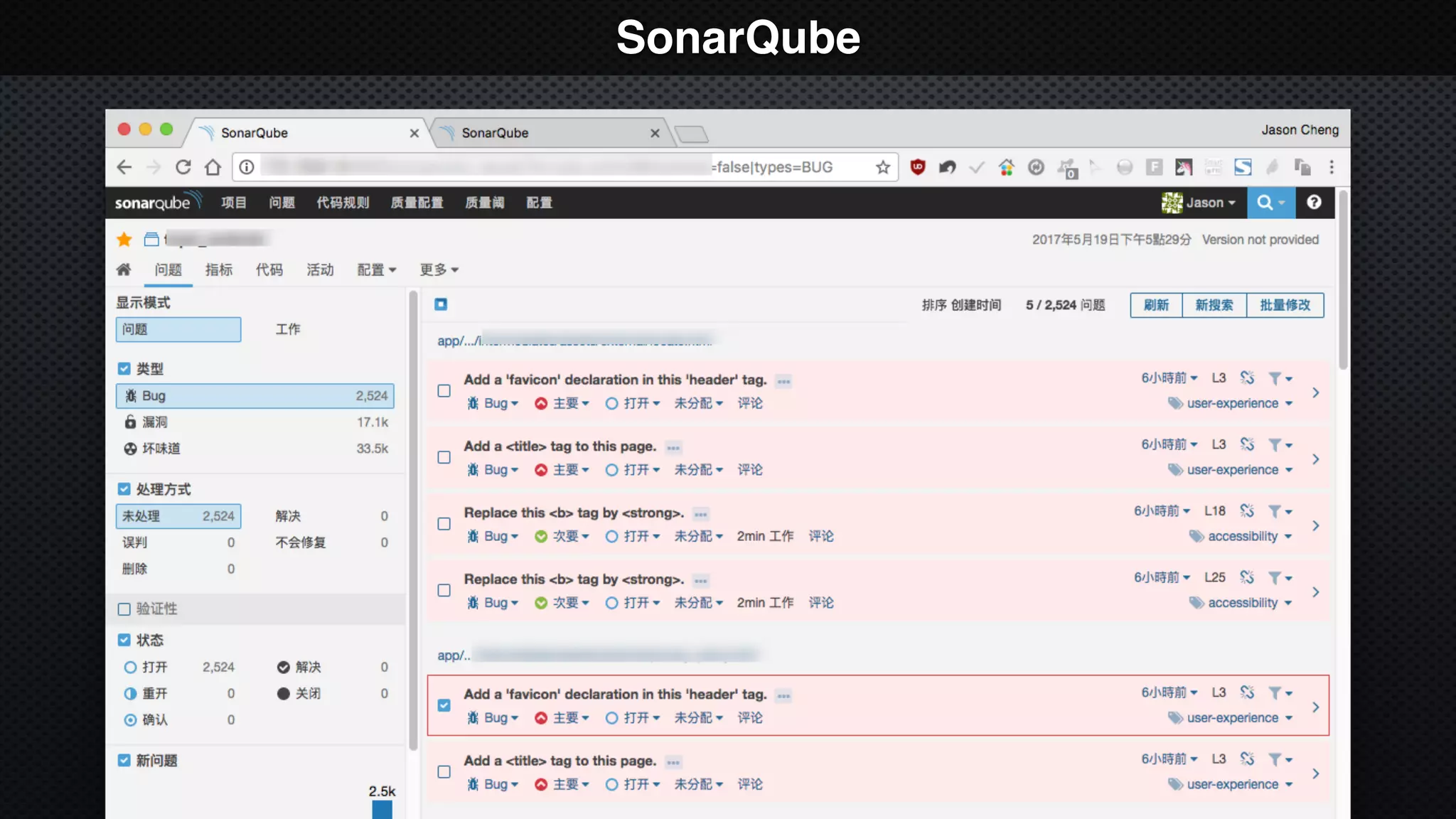Image resolution: width=1456 pixels, height=819 pixels.
Task: Click the browser back arrow
Action: tap(124, 167)
